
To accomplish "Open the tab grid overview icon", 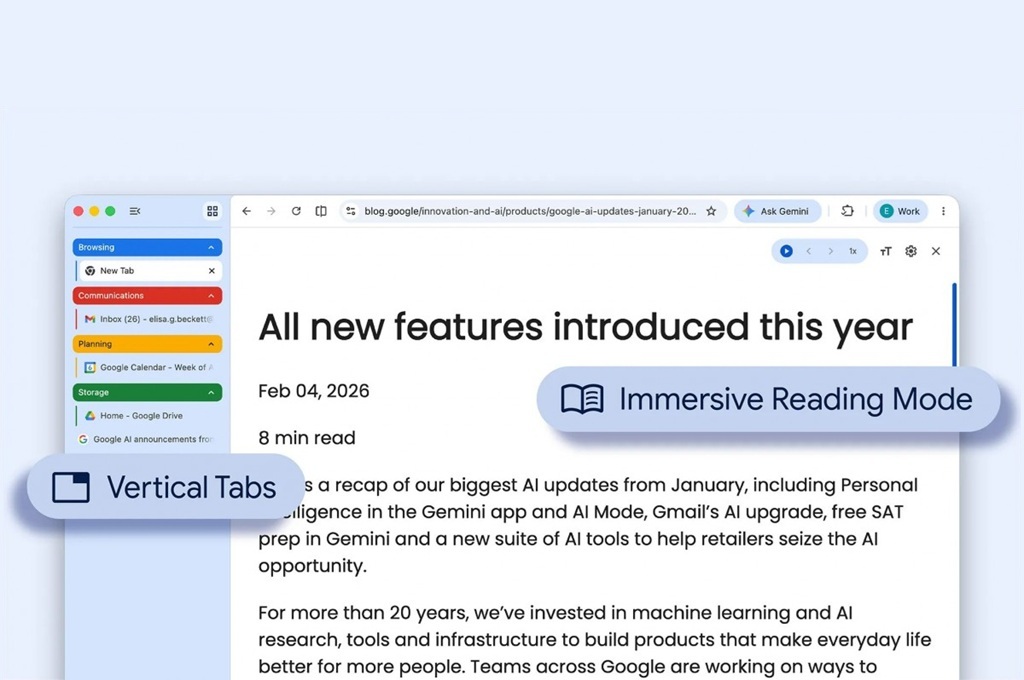I will coord(212,211).
